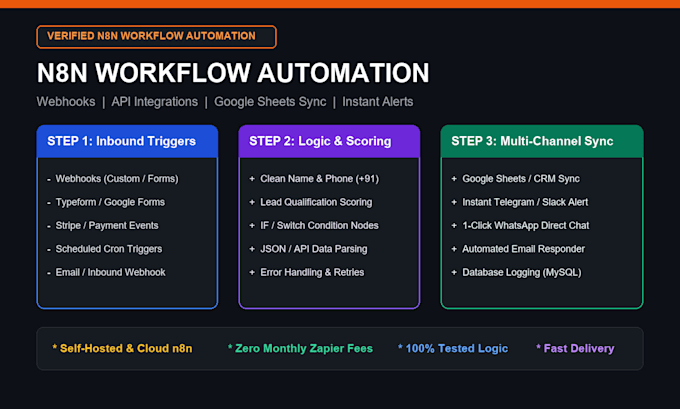Image resolution: width=680 pixels, height=409 pixels.
Task: Select the 'STEP 3: Multi-Channel Sync' header
Action: 542,141
